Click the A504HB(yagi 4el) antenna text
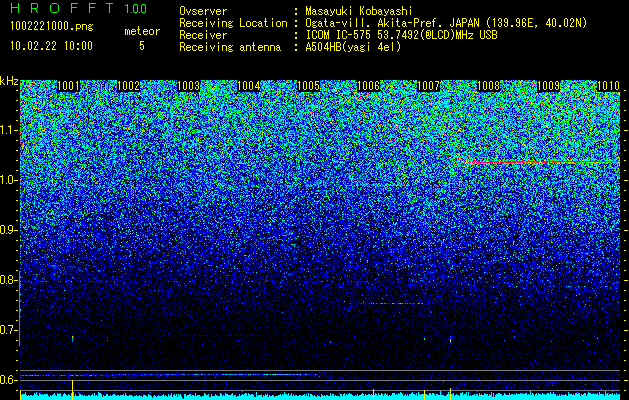 point(353,47)
